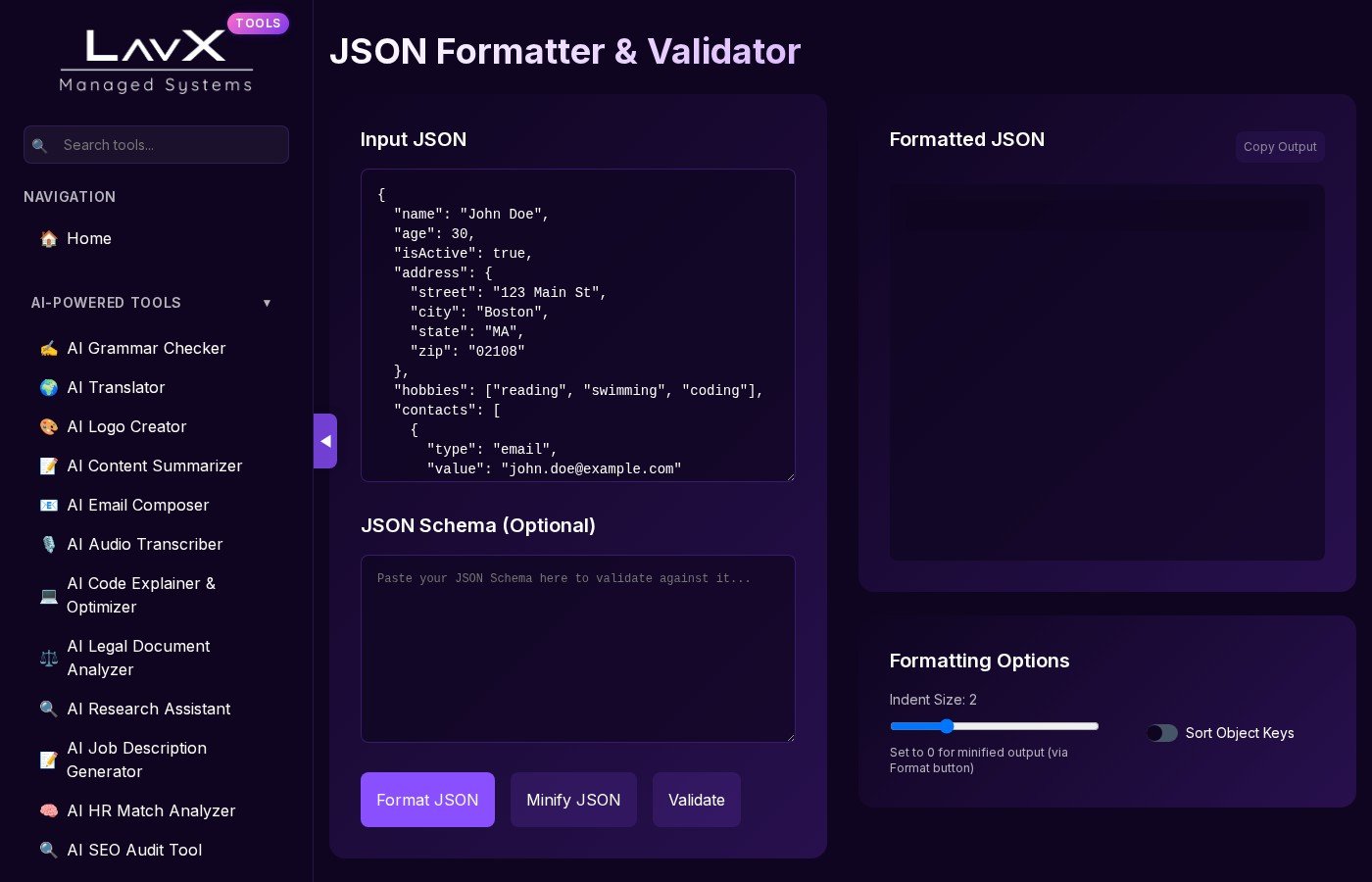Click the brain icon for AI HR Match Analyzer
Viewport: 1372px width, 882px height.
point(48,811)
